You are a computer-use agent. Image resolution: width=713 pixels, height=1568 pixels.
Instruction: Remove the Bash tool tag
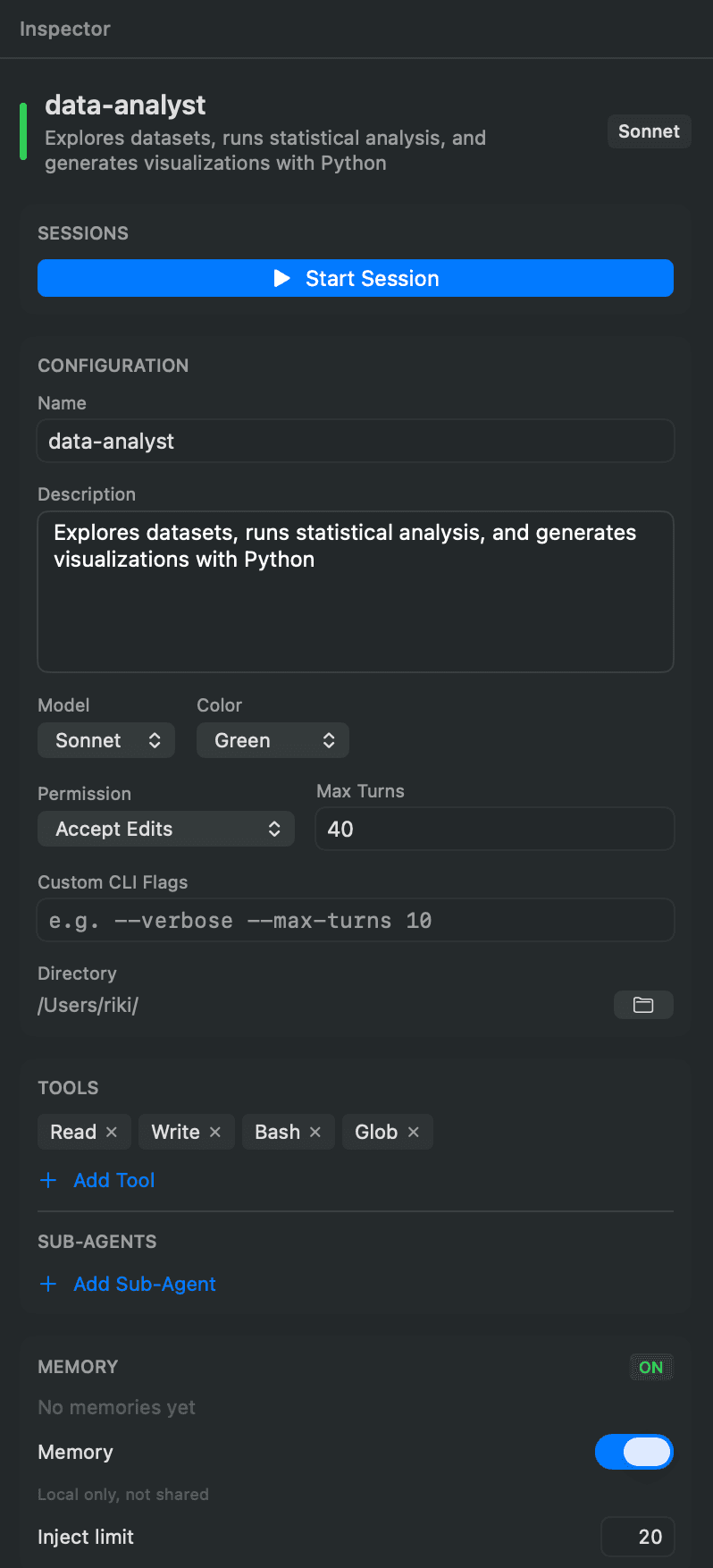point(315,1132)
